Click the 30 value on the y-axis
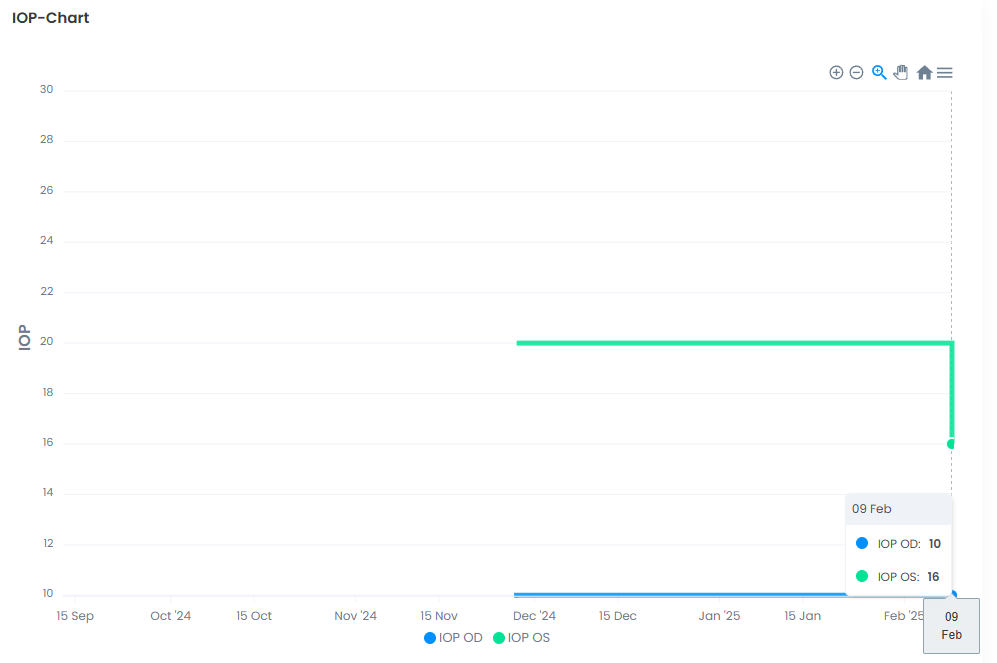 coord(46,90)
